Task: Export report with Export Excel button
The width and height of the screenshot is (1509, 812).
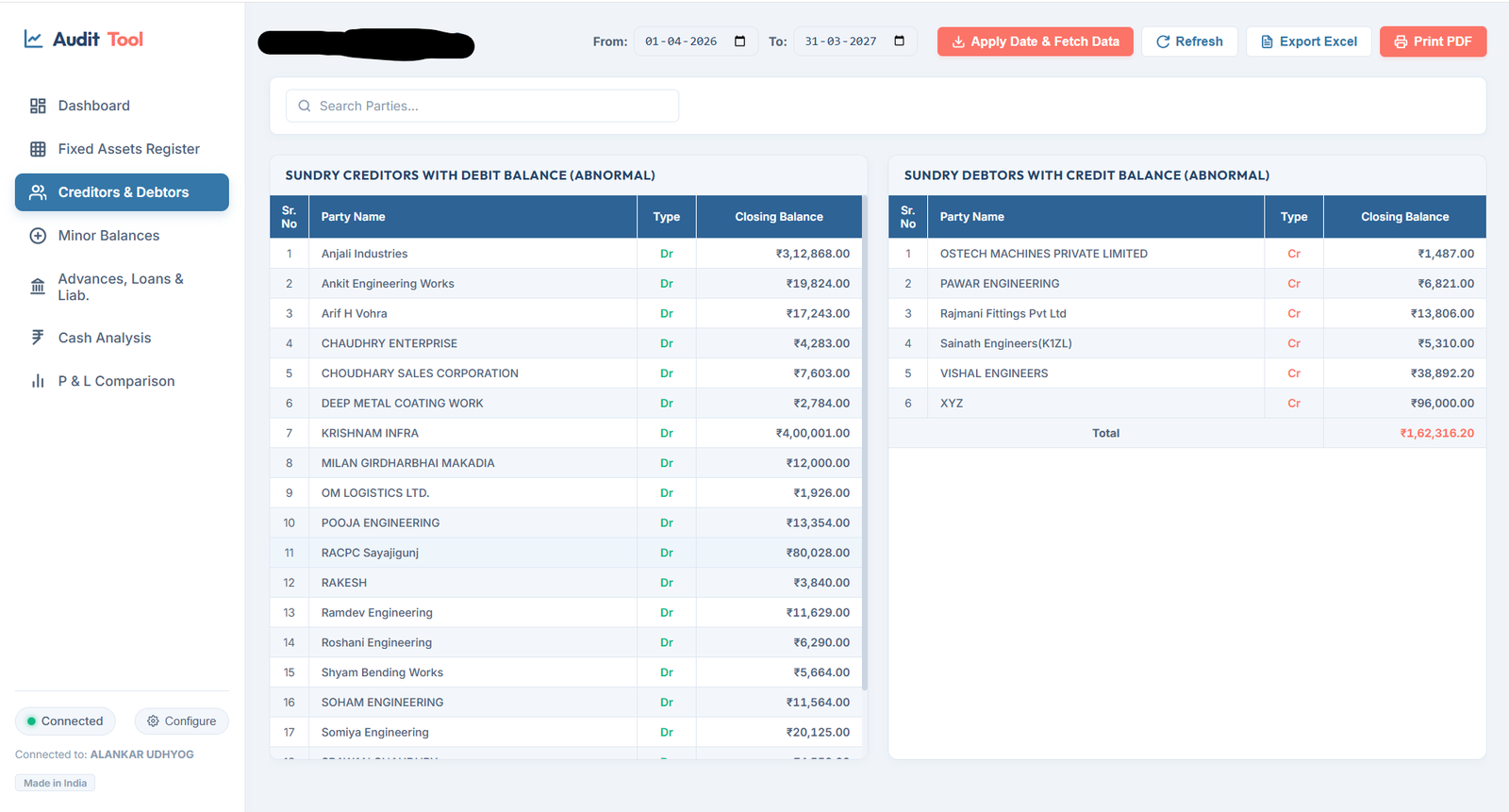Action: pyautogui.click(x=1308, y=41)
